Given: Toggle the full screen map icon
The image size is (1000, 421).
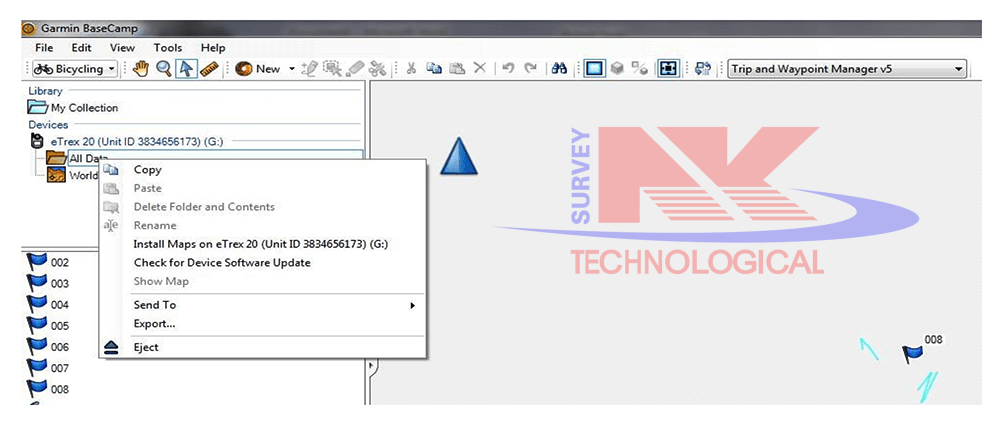Looking at the screenshot, I should pyautogui.click(x=668, y=69).
